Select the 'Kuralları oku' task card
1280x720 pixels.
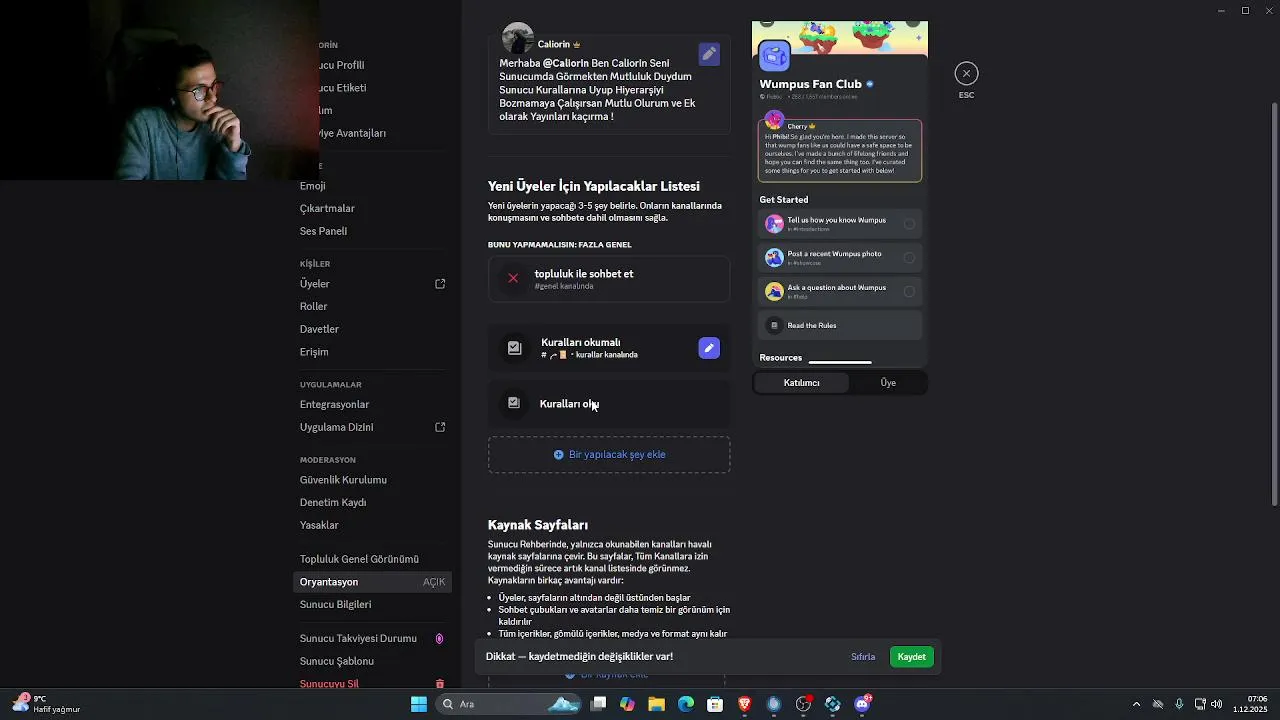click(609, 403)
